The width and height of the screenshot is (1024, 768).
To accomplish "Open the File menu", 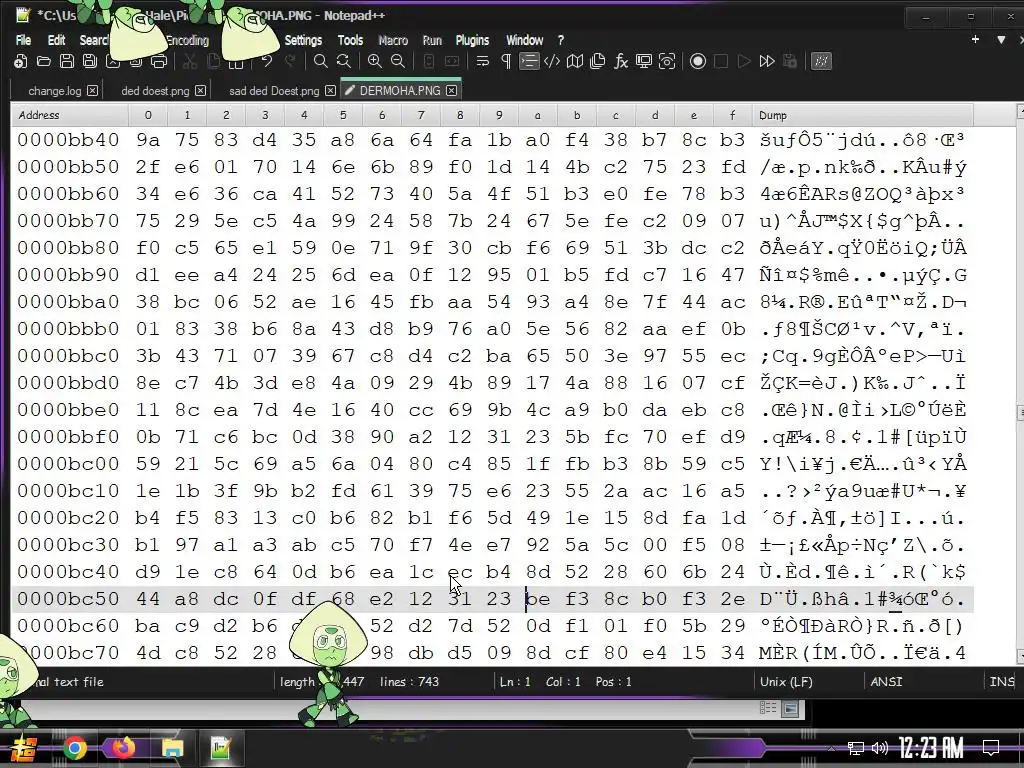I will (24, 40).
